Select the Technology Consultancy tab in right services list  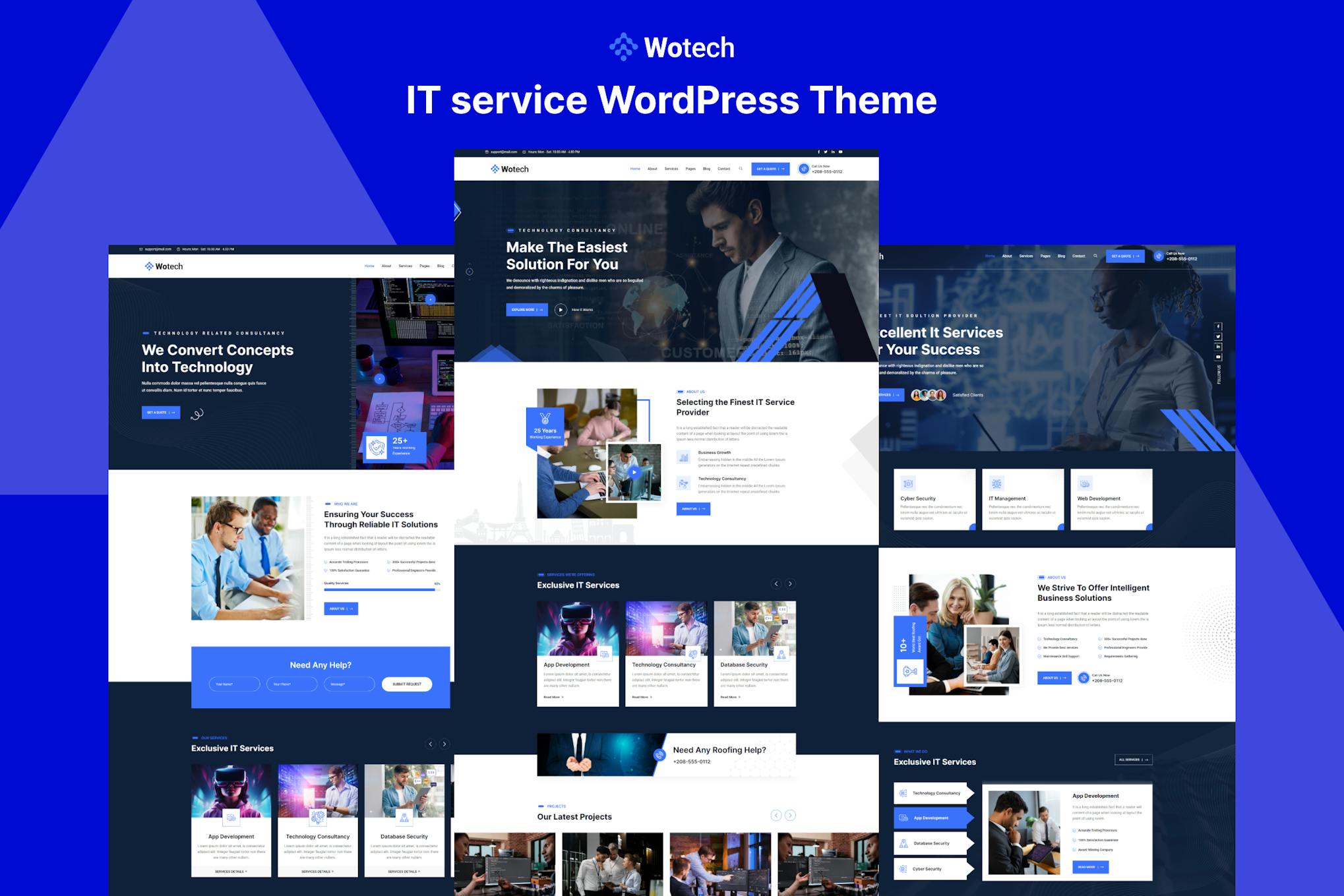pos(931,793)
